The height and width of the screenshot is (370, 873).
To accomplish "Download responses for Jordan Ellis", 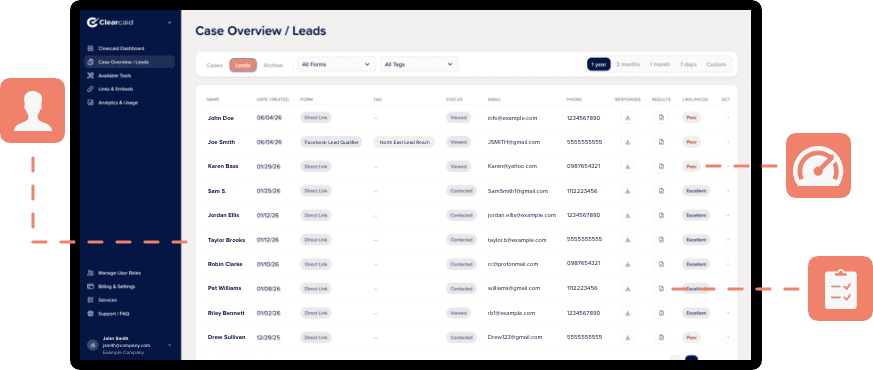I will (x=627, y=215).
